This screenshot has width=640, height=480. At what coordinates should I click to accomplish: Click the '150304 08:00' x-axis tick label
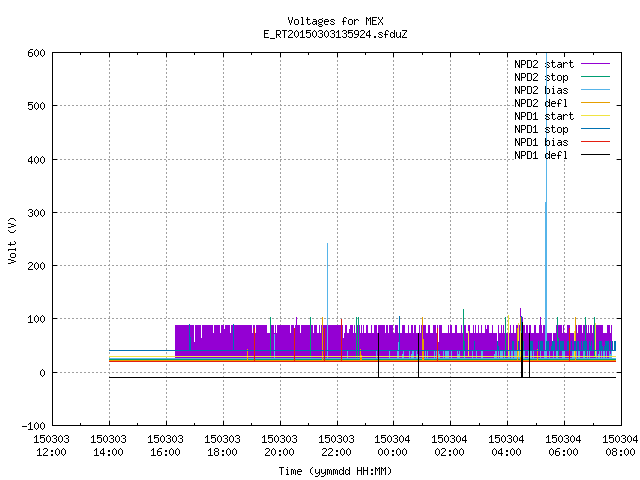[x=620, y=445]
